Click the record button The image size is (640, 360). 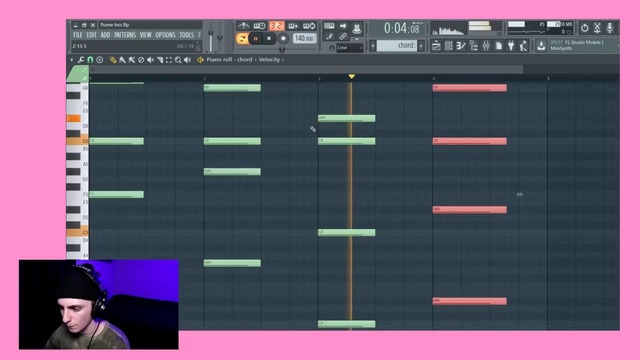click(283, 39)
